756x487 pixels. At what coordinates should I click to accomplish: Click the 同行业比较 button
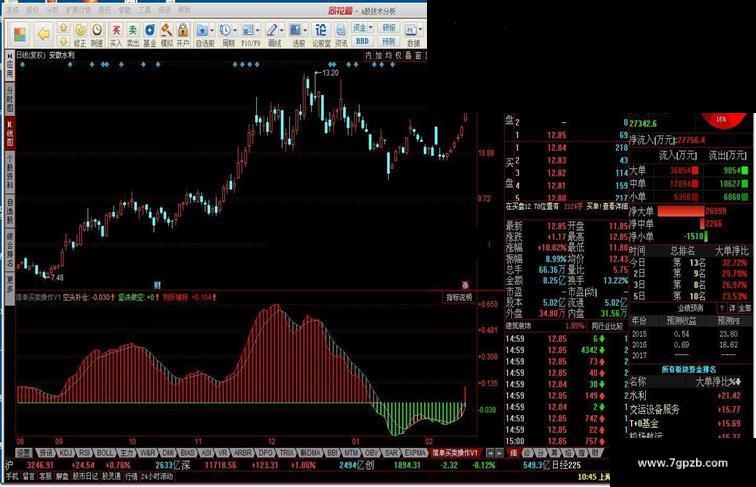coord(607,326)
